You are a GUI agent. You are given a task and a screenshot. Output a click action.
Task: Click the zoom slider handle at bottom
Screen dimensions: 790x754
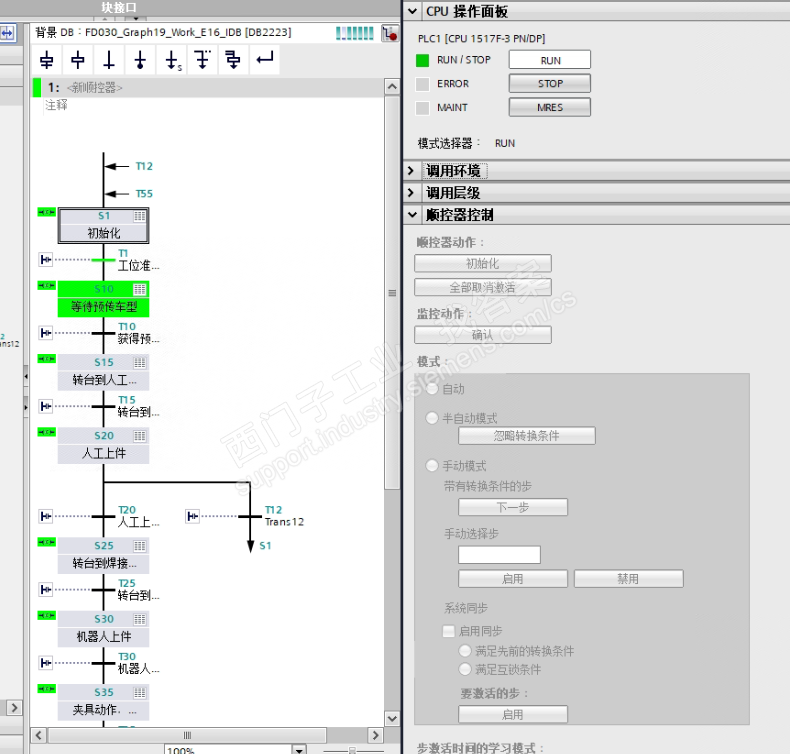coord(352,750)
